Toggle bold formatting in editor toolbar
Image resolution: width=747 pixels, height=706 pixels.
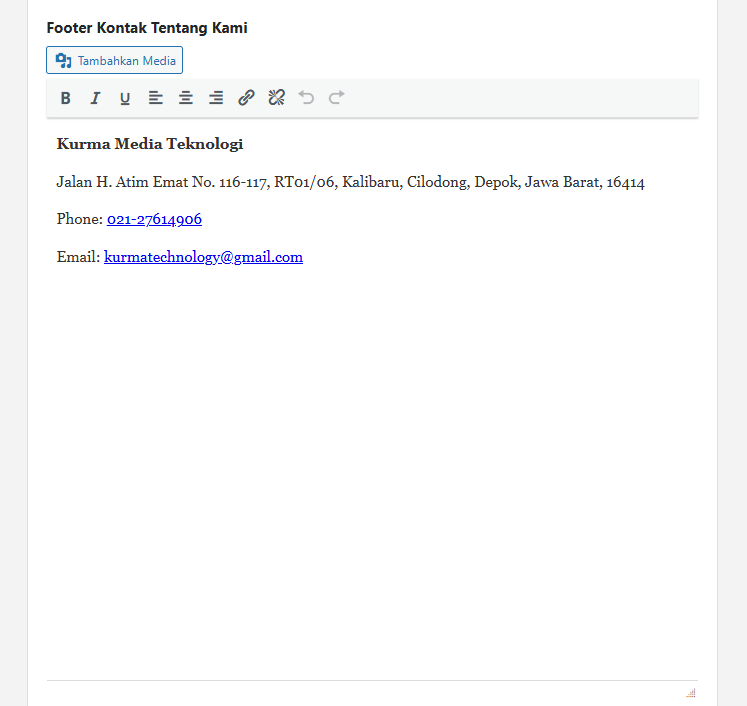point(66,98)
